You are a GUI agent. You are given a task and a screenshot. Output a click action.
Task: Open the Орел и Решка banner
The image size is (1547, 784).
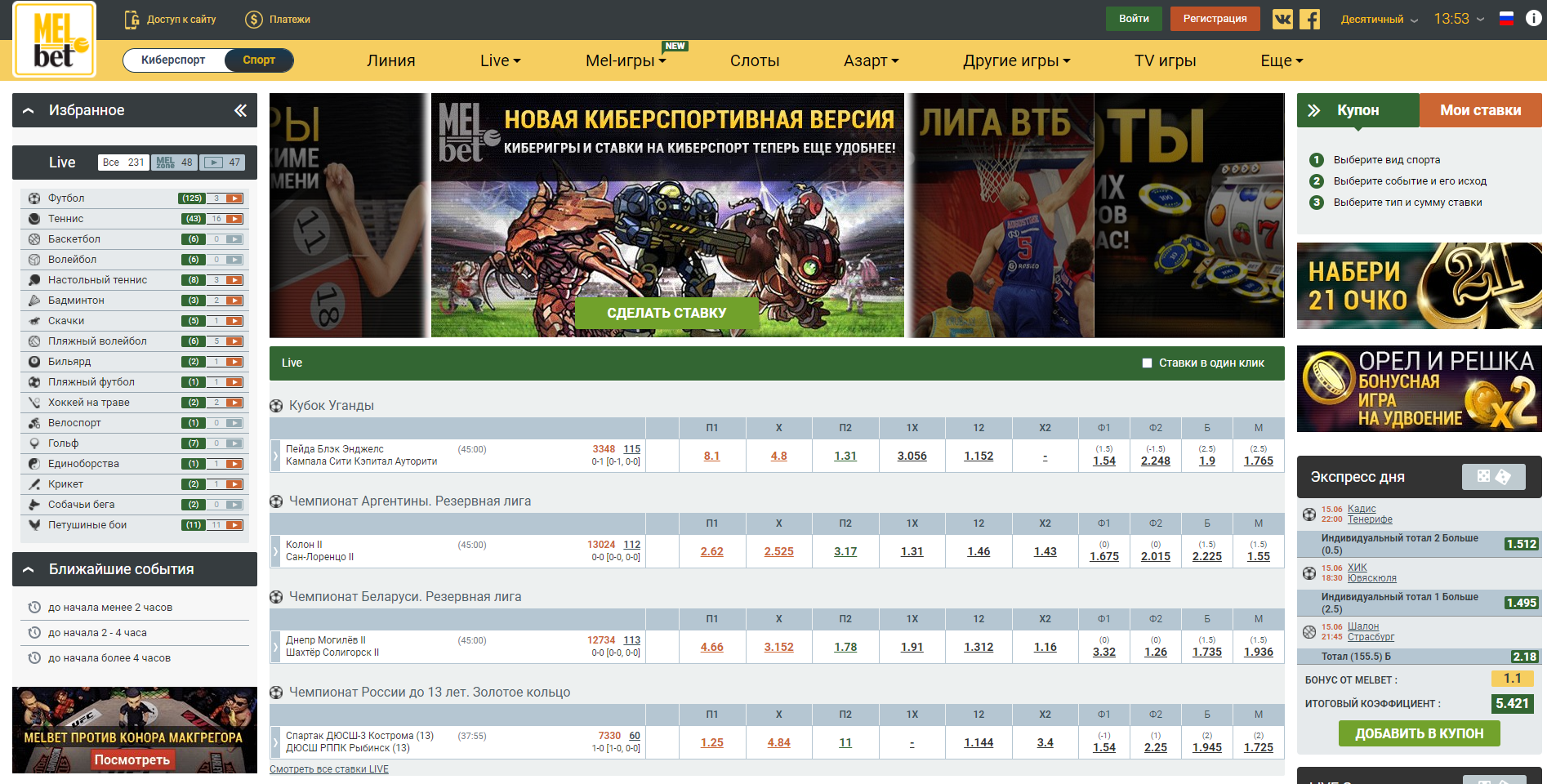(x=1419, y=389)
